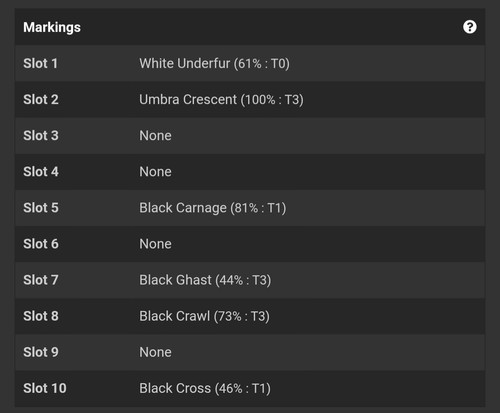The width and height of the screenshot is (500, 413).
Task: Click the Slot 4 label
Action: pos(41,172)
